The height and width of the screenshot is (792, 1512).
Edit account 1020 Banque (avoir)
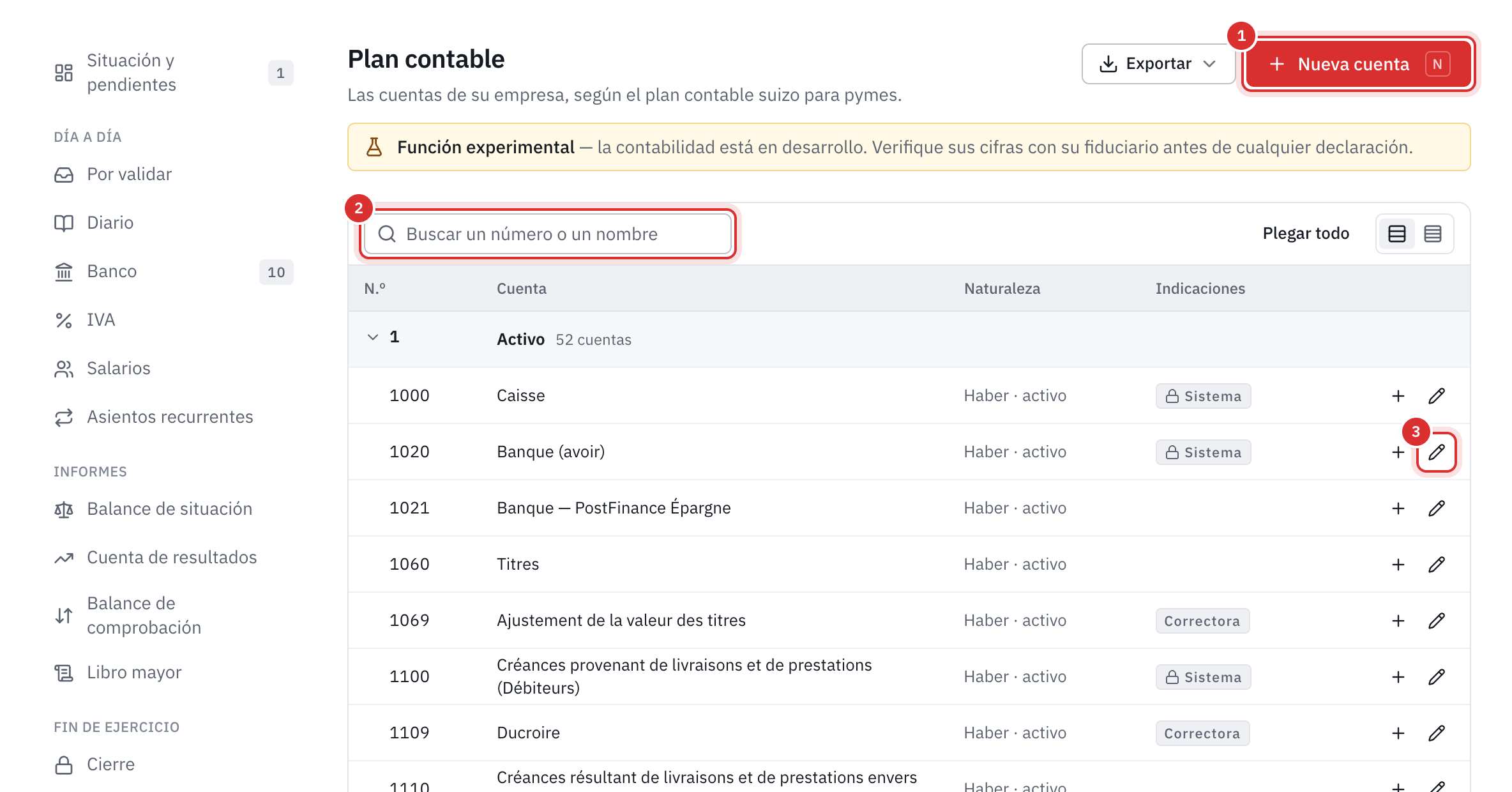click(1437, 452)
